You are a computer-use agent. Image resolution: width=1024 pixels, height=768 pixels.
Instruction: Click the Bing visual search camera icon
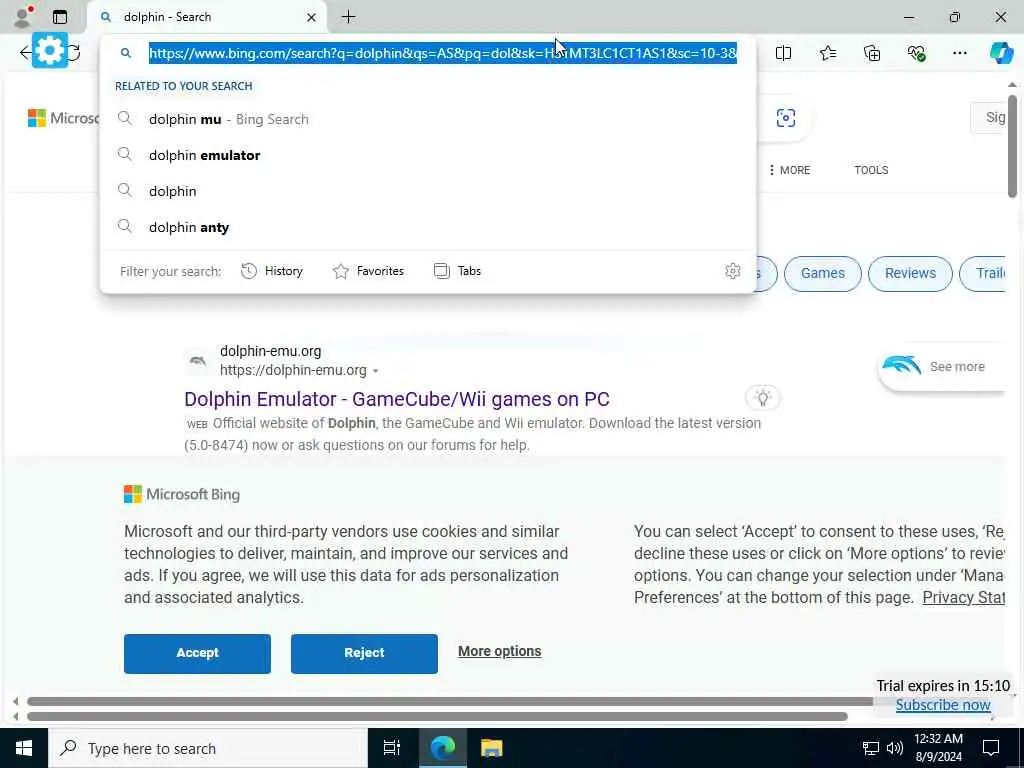(x=786, y=118)
